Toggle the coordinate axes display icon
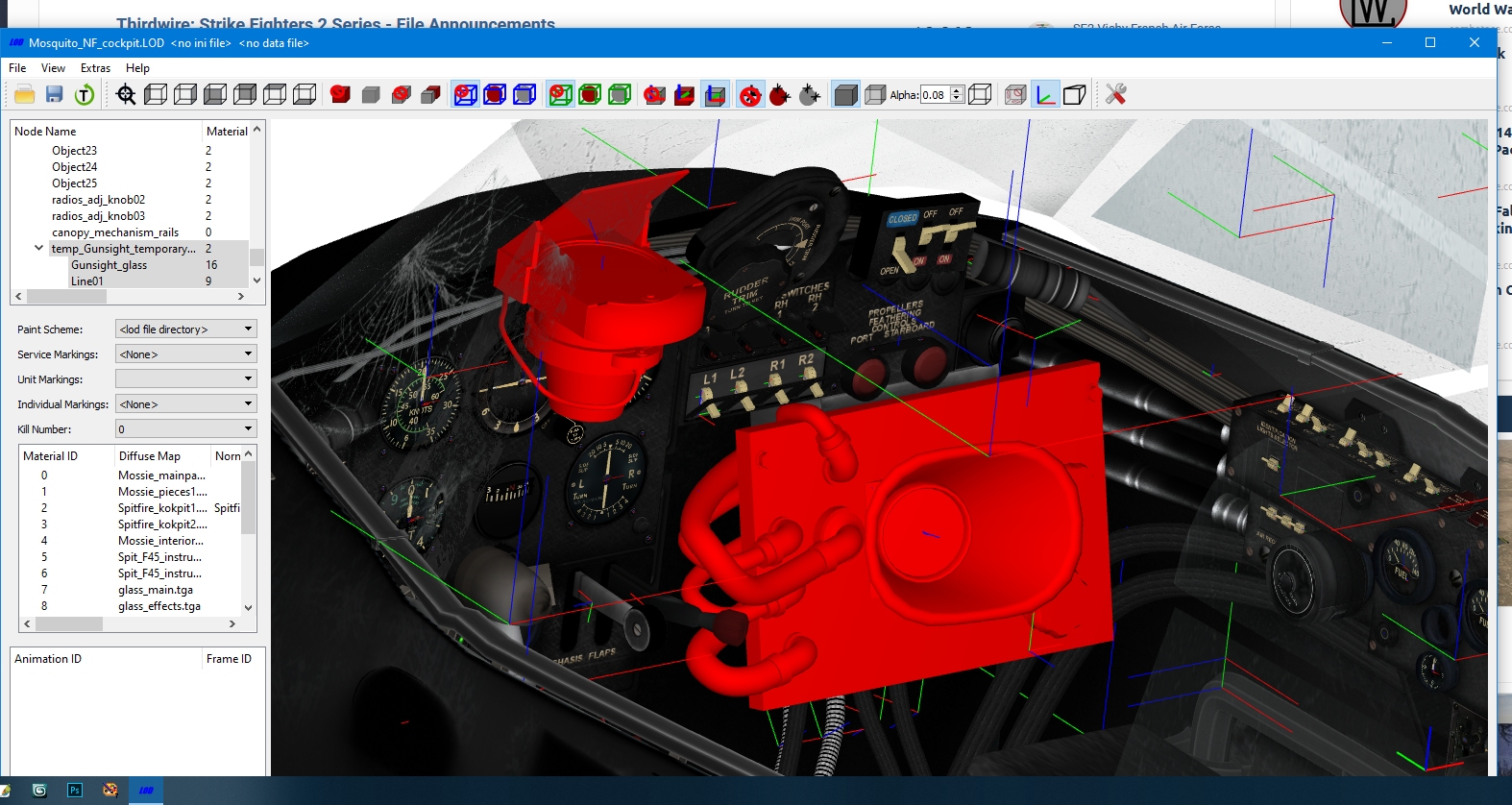Screen dimensions: 1512x805 (x=1045, y=94)
